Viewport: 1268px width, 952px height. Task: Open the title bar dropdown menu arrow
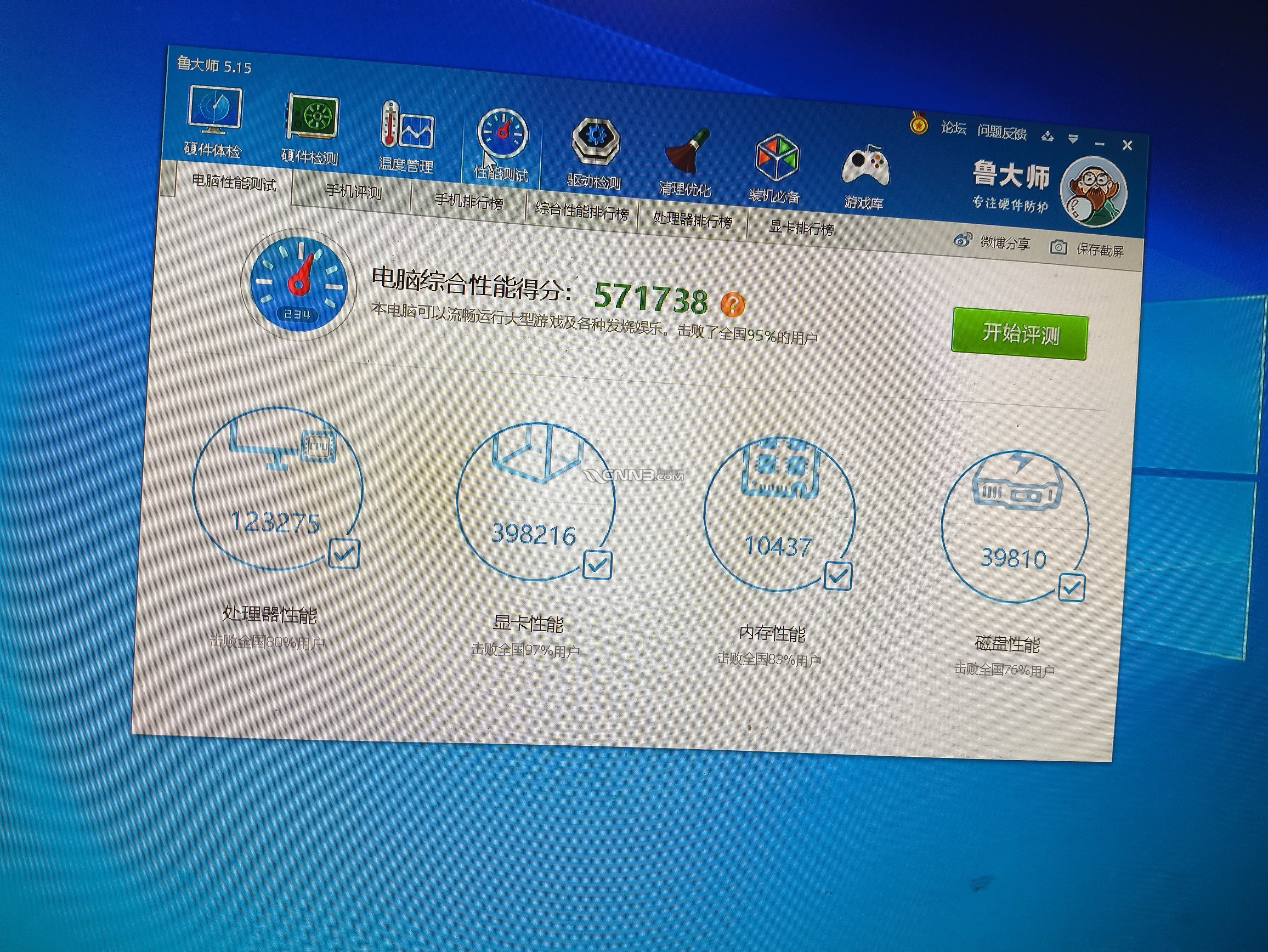tap(1073, 139)
